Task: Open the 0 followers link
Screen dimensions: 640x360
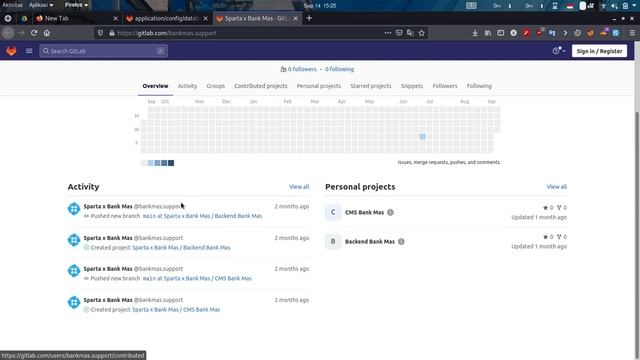Action: (302, 69)
